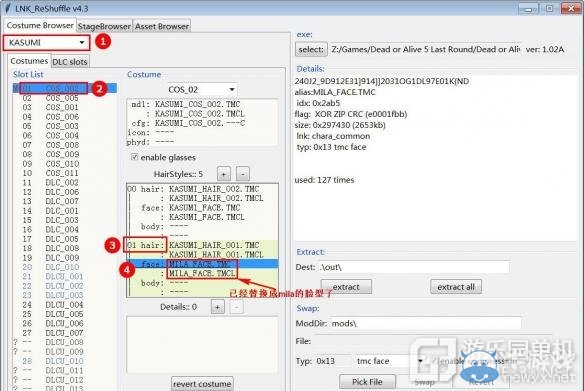The image size is (584, 391).
Task: Add a hairstyle with the plus button
Action: [223, 174]
